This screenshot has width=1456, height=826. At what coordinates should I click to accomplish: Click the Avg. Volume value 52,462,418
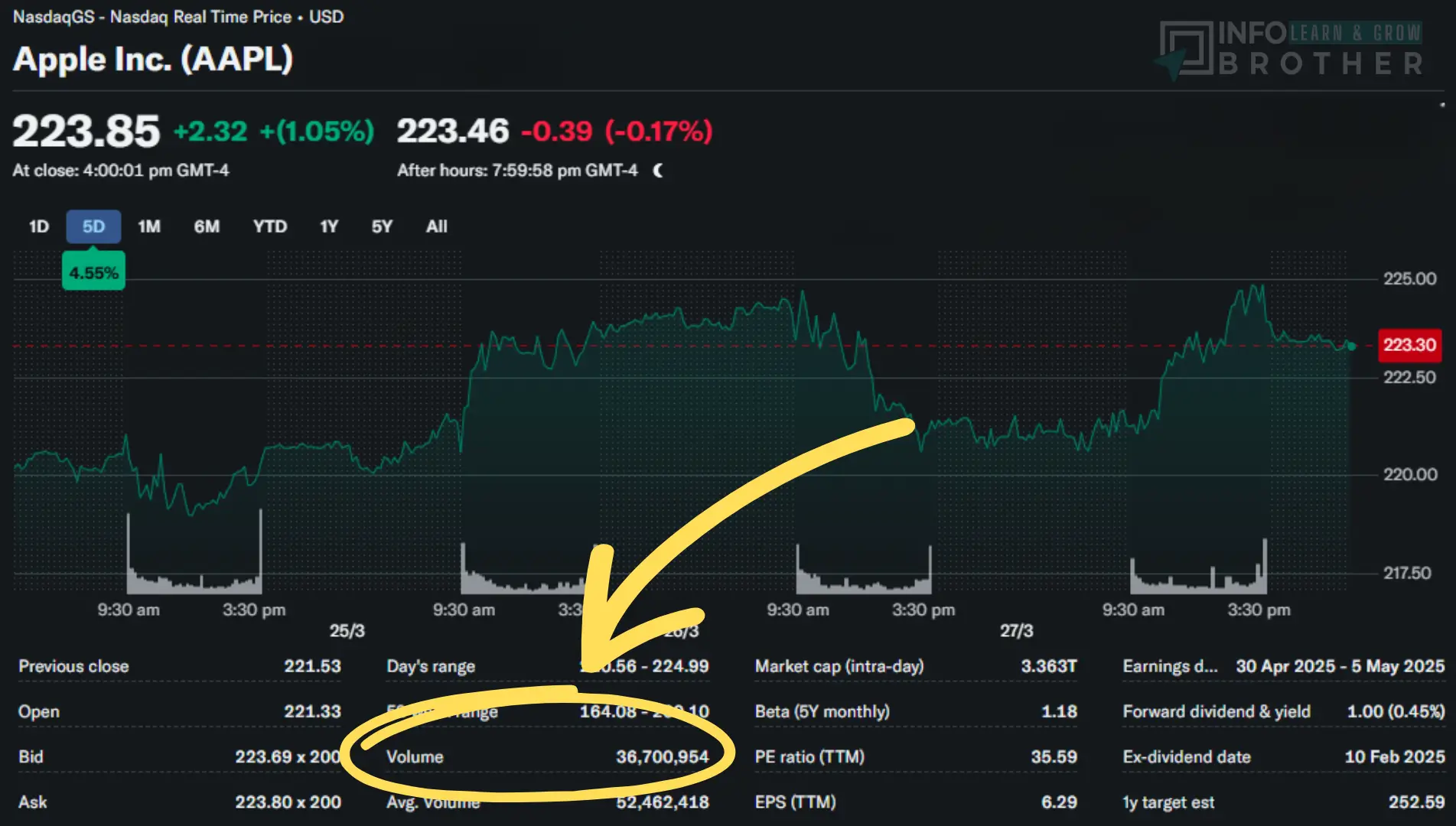click(x=663, y=802)
